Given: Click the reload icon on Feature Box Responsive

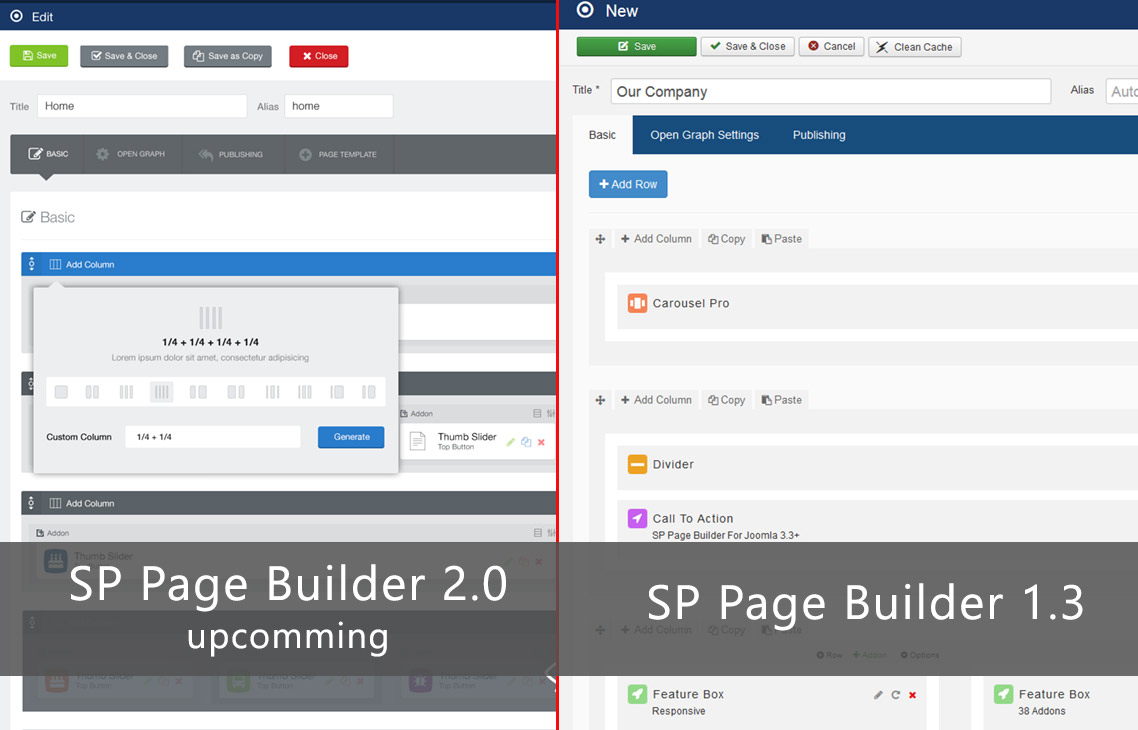Looking at the screenshot, I should pyautogui.click(x=896, y=695).
